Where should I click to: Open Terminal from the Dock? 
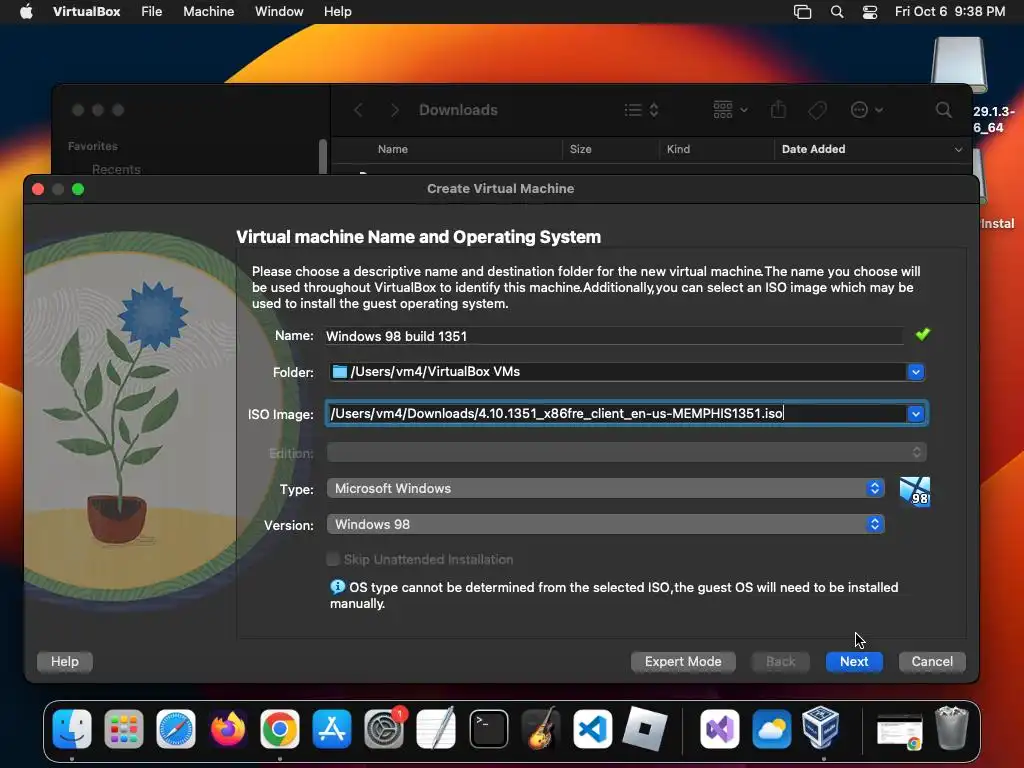488,729
